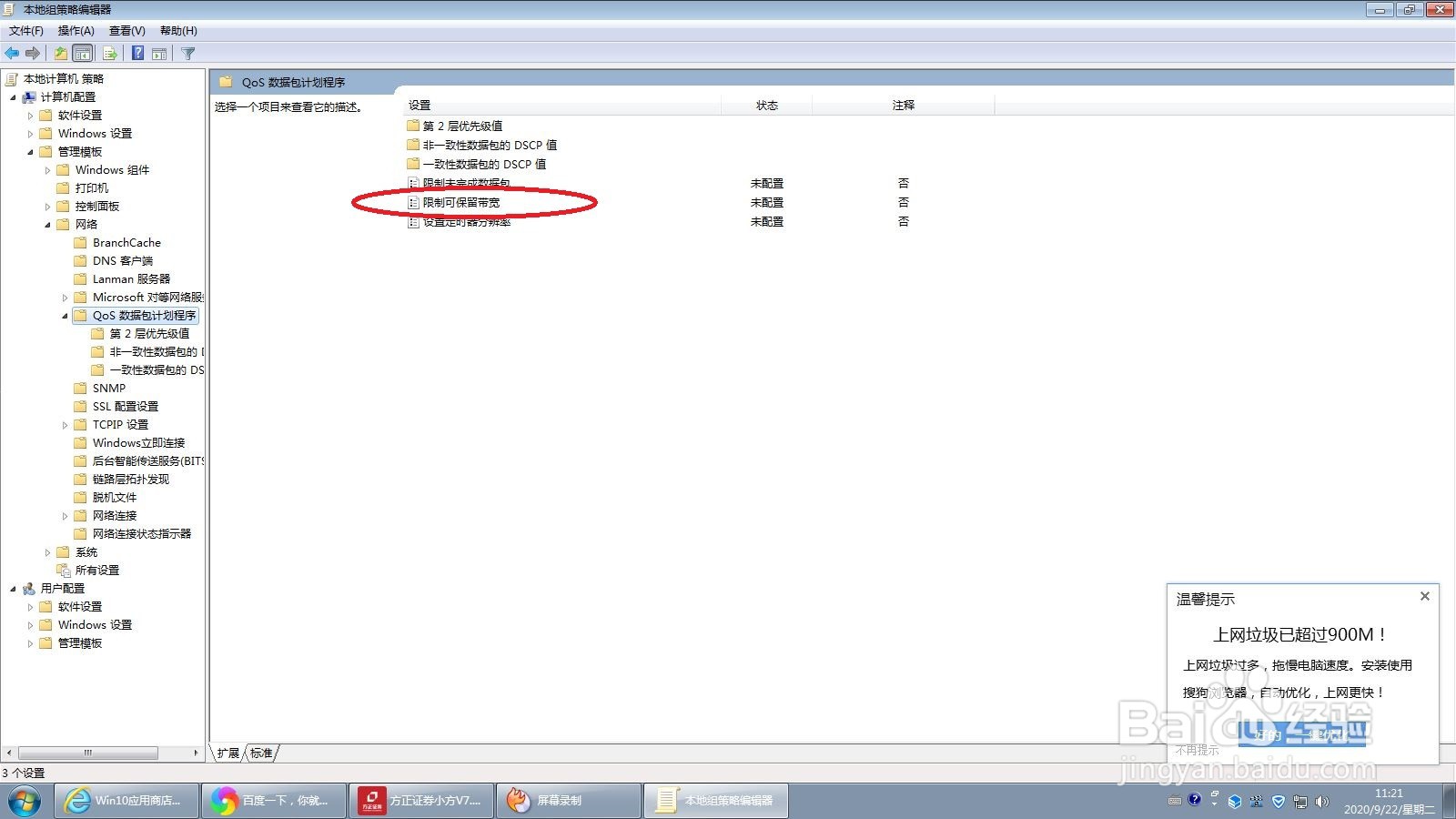Open 方正证券小方 taskbar item

[x=421, y=801]
